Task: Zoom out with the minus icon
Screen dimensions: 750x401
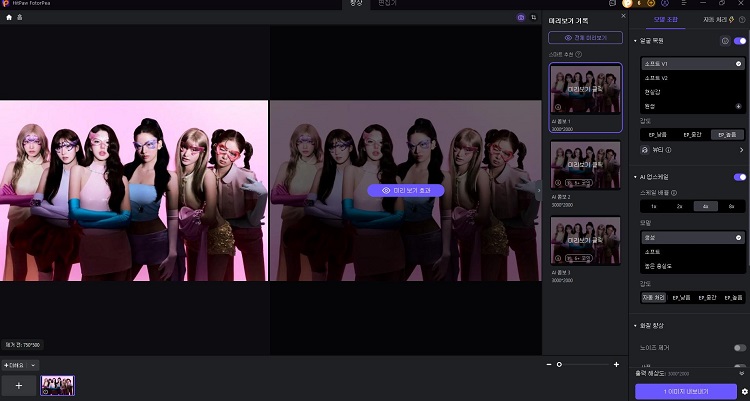Action: [549, 365]
